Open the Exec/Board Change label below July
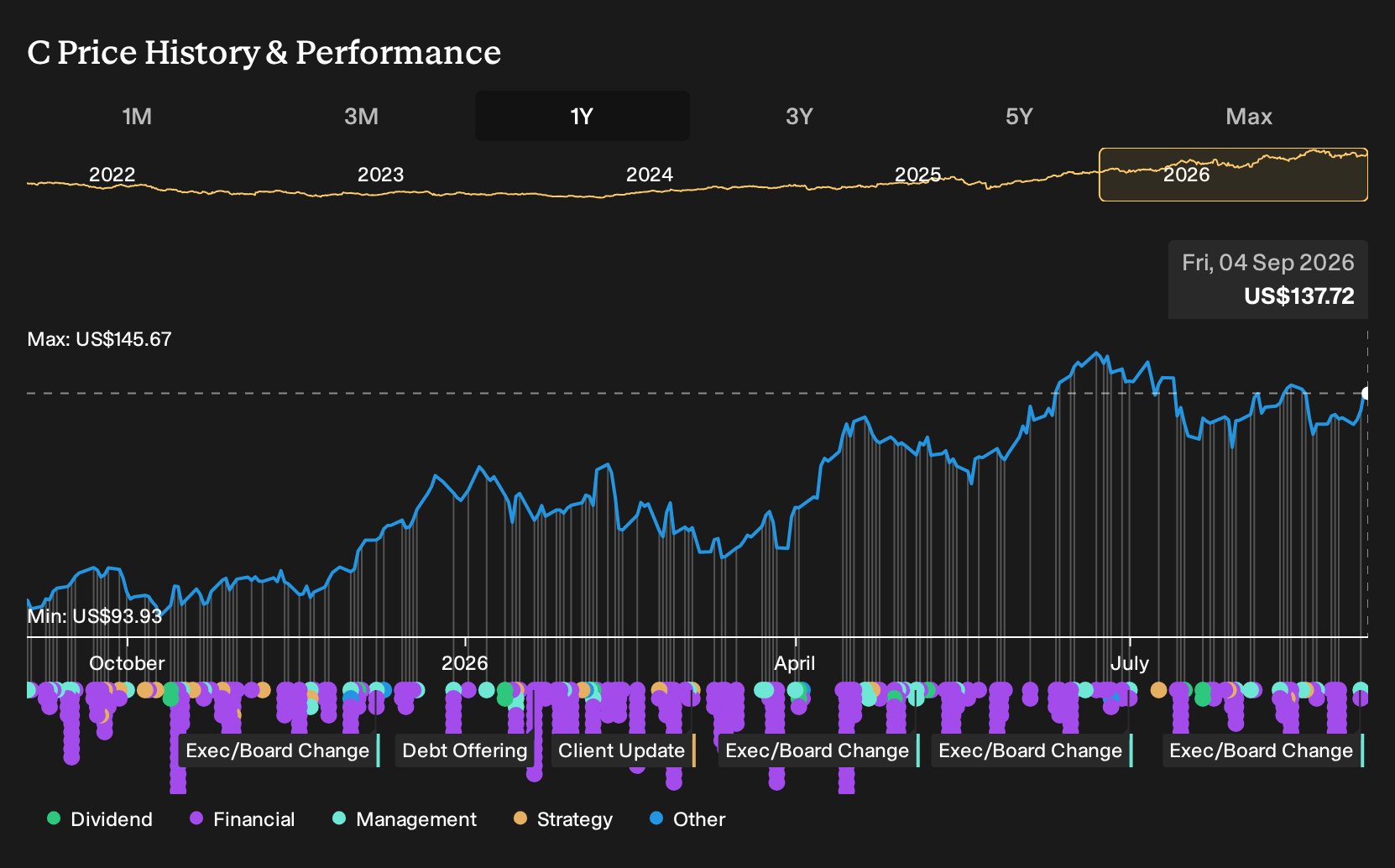This screenshot has width=1395, height=868. pyautogui.click(x=1032, y=750)
